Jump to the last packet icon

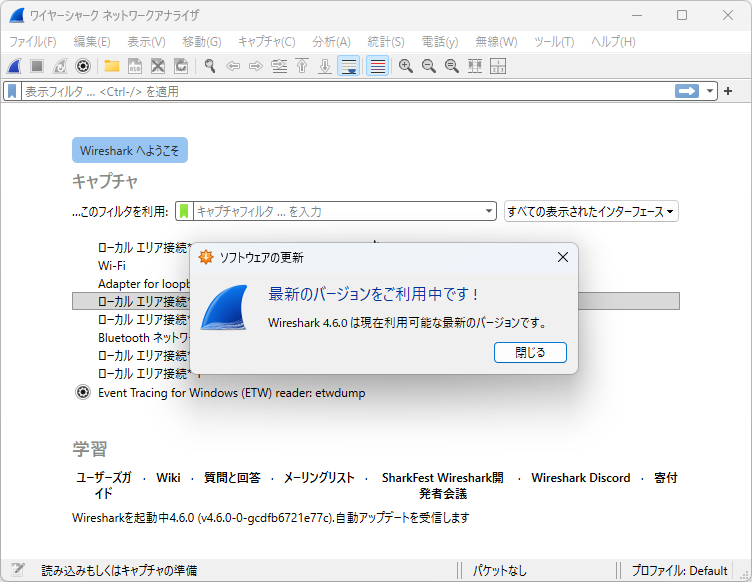pos(325,66)
